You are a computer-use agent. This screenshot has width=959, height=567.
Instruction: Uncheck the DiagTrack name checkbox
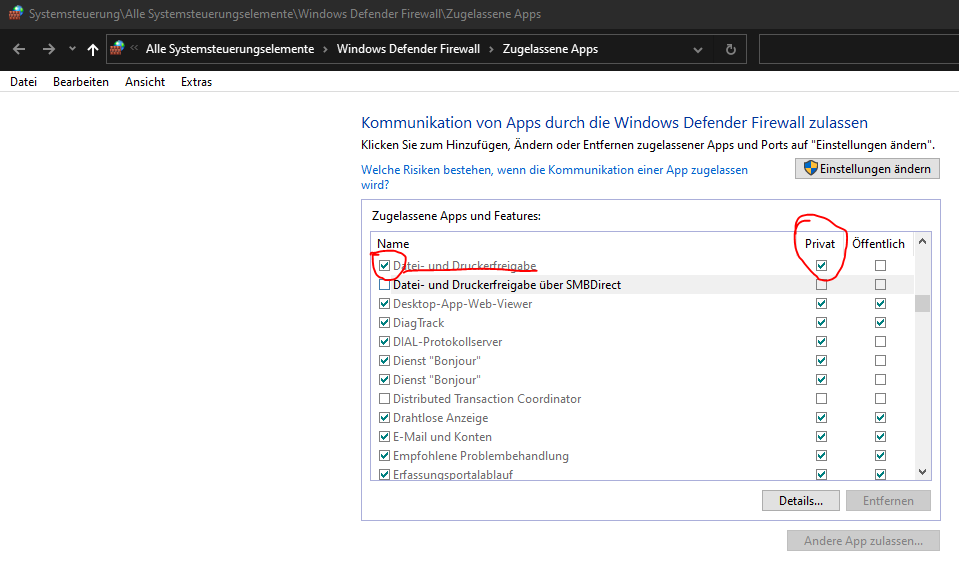384,322
